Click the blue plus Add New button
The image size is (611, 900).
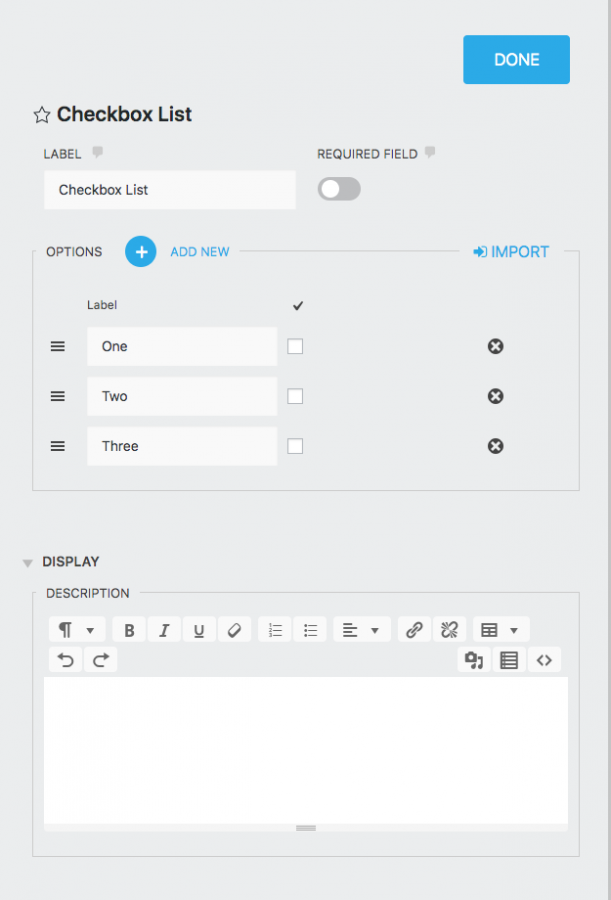click(141, 251)
